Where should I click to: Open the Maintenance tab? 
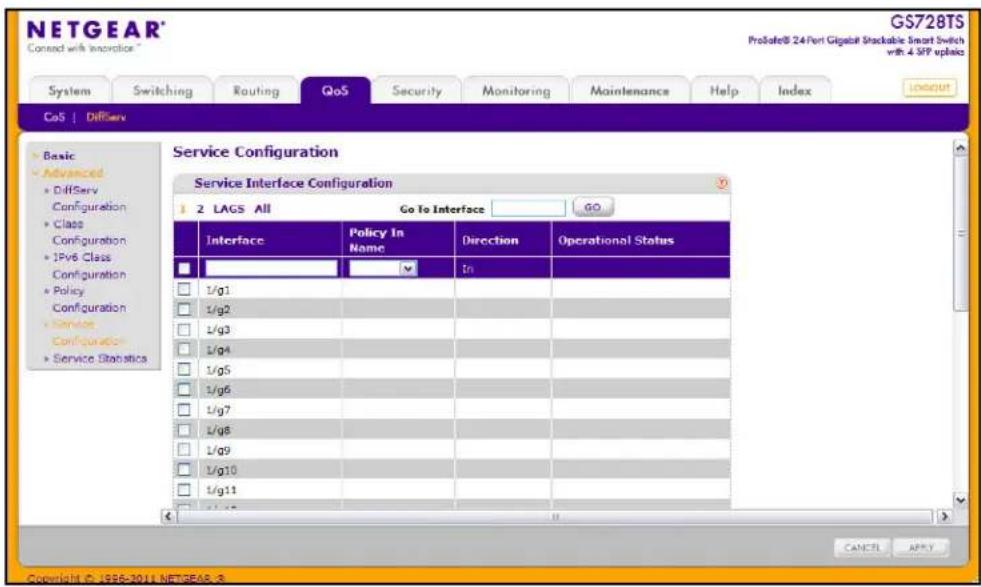pos(629,91)
